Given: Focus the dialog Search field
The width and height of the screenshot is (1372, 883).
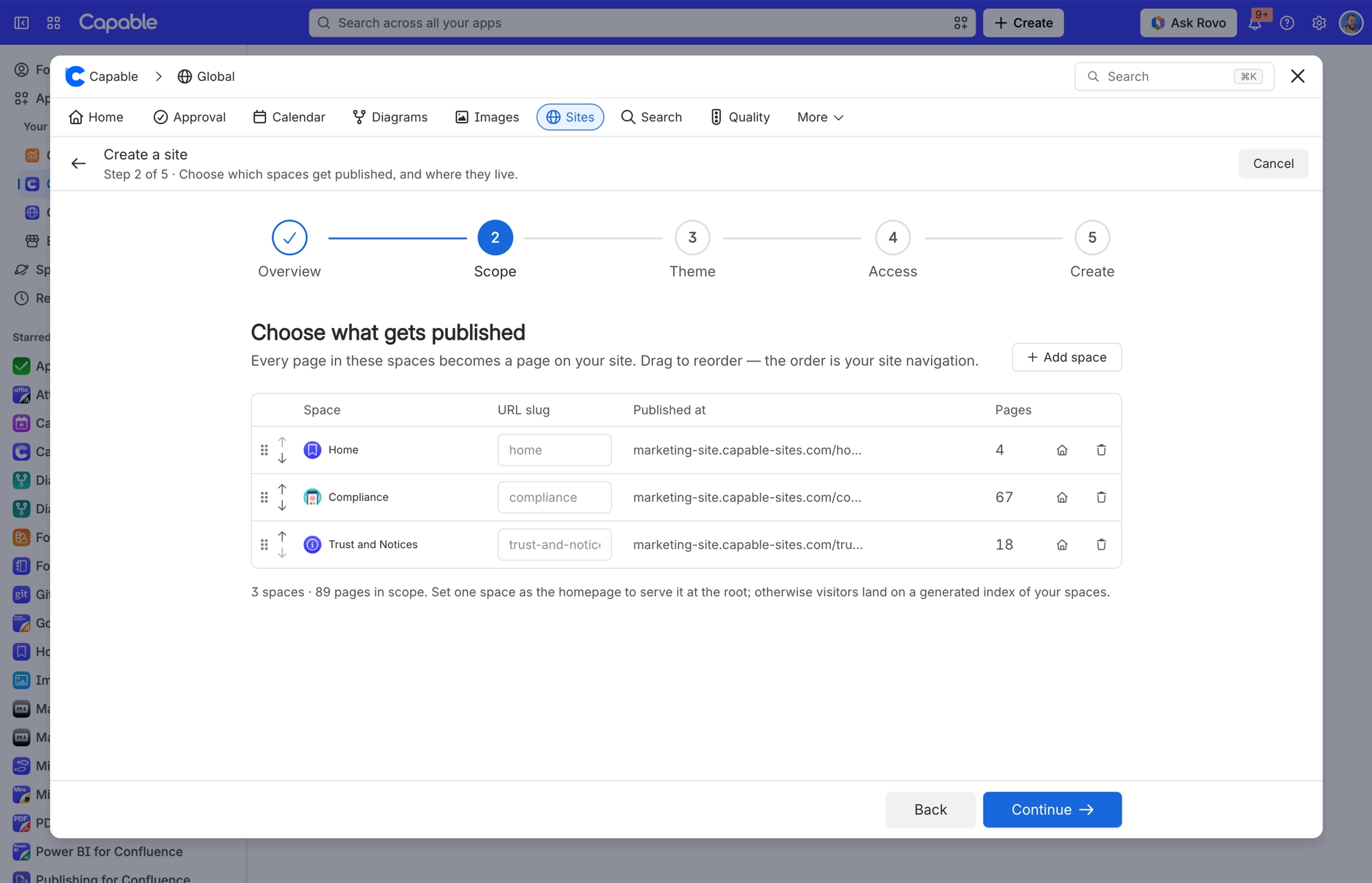Looking at the screenshot, I should tap(1174, 76).
